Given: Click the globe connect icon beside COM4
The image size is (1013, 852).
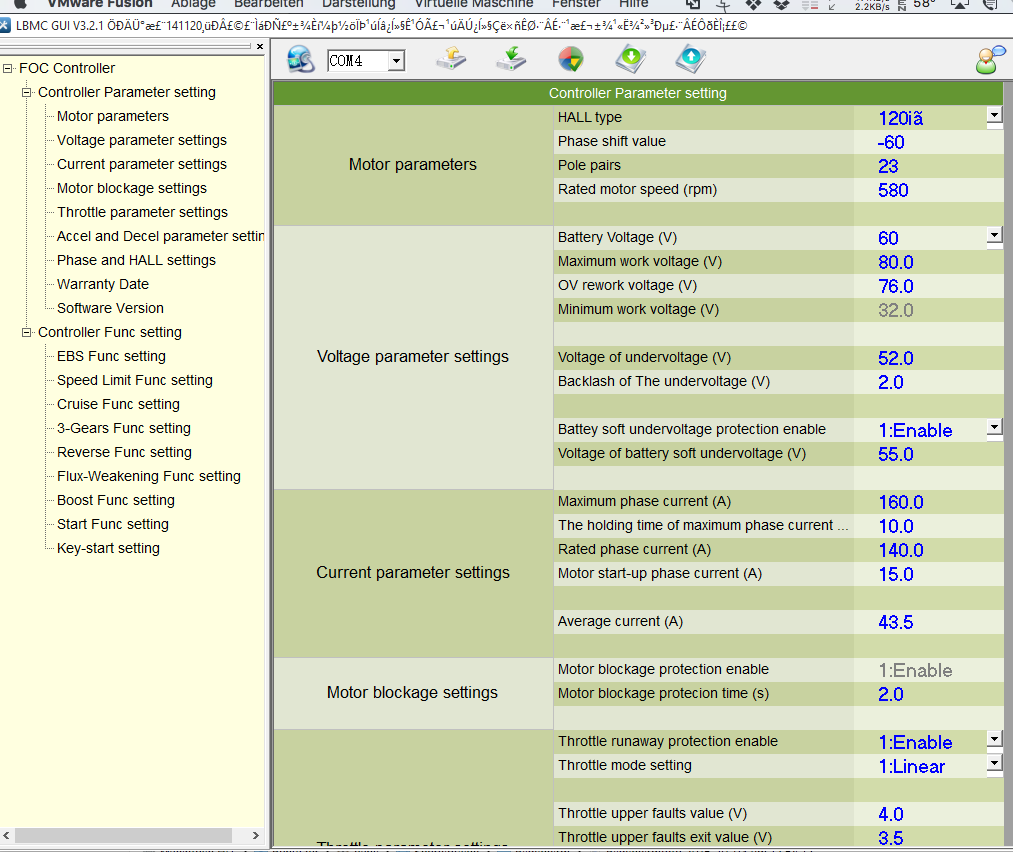Looking at the screenshot, I should 300,60.
